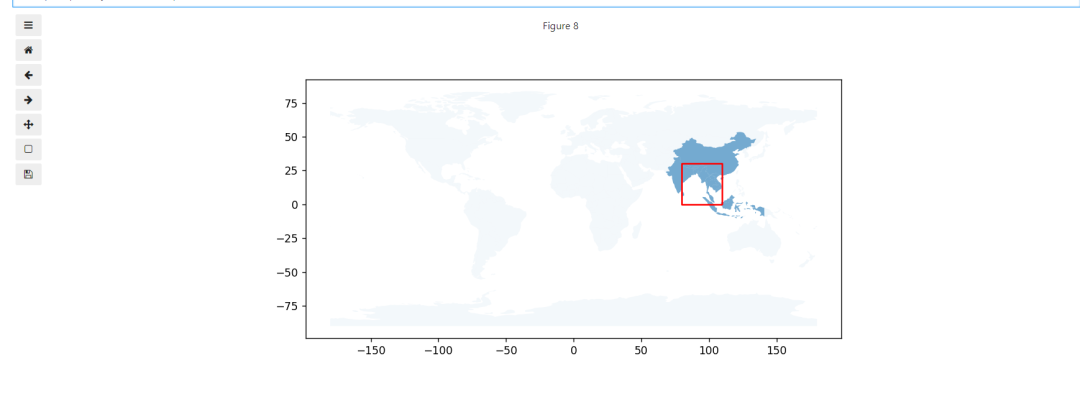Click the x-axis tick label 150

[x=777, y=350]
